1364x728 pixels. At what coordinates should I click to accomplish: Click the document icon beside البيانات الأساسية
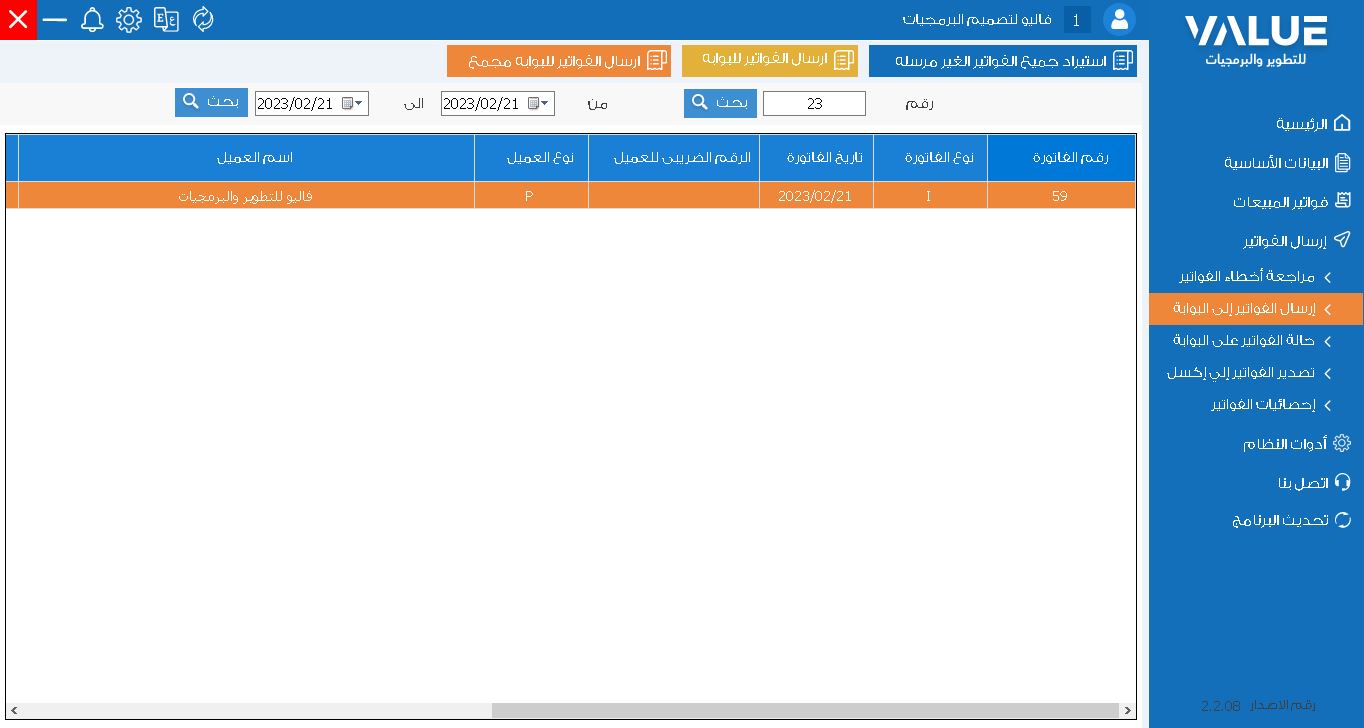1342,163
